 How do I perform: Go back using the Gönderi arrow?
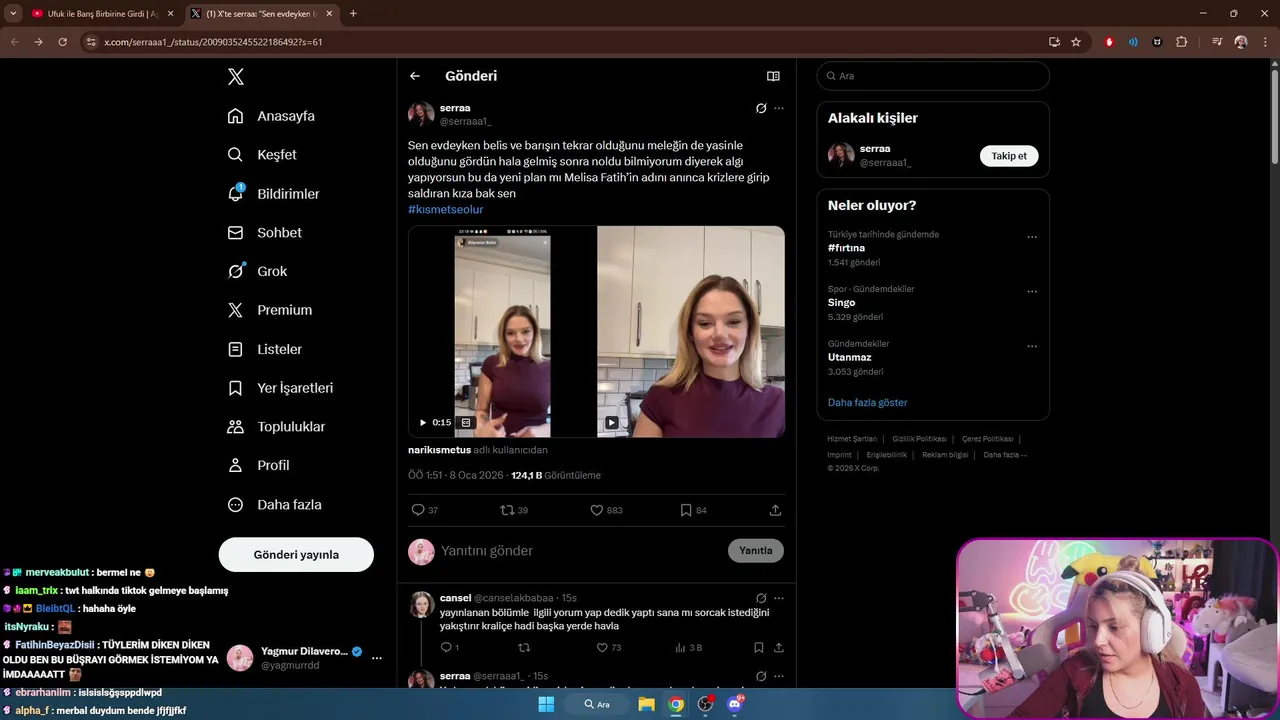pyautogui.click(x=415, y=76)
